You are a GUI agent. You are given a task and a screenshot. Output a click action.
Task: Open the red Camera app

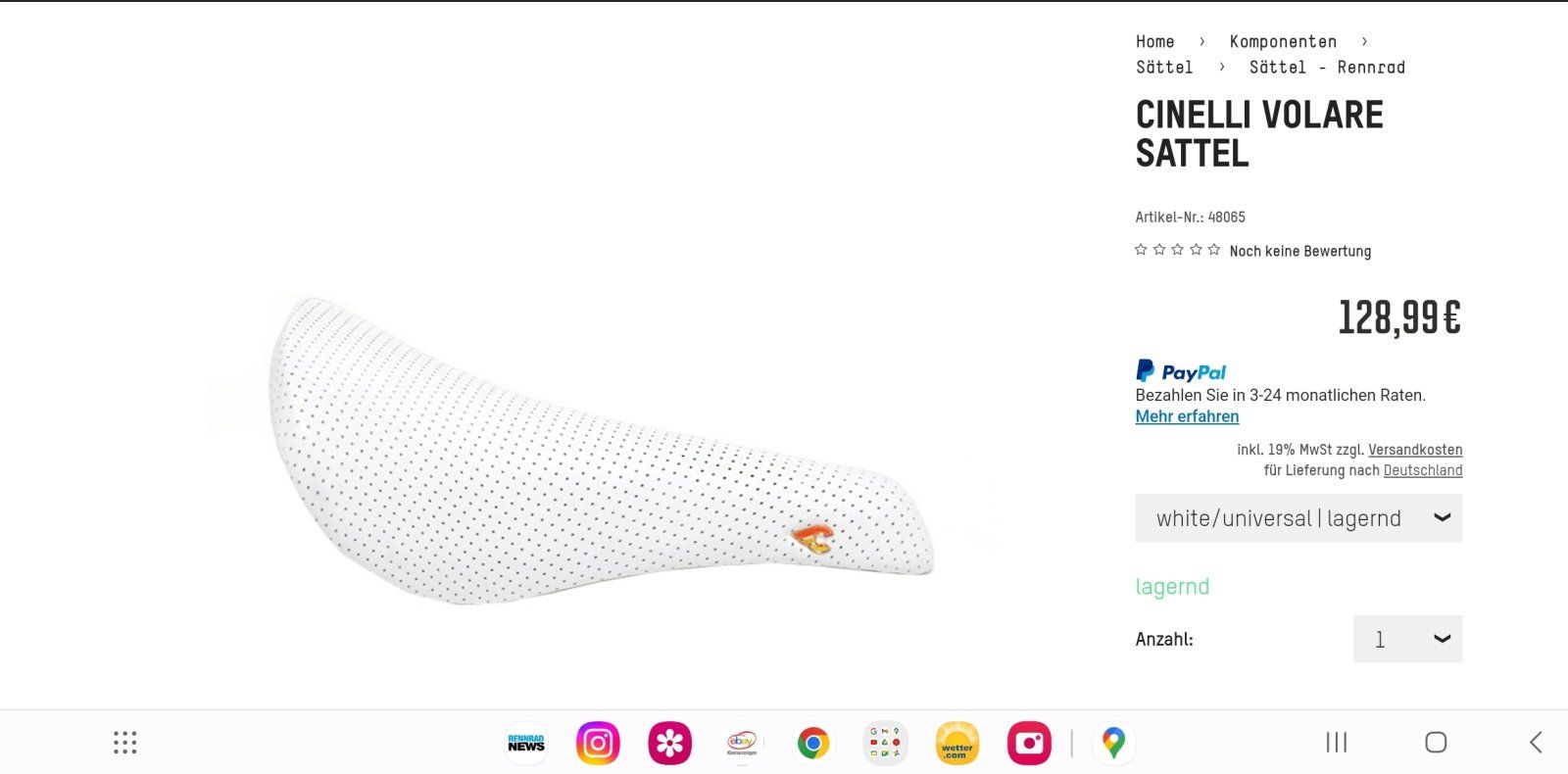point(1029,744)
